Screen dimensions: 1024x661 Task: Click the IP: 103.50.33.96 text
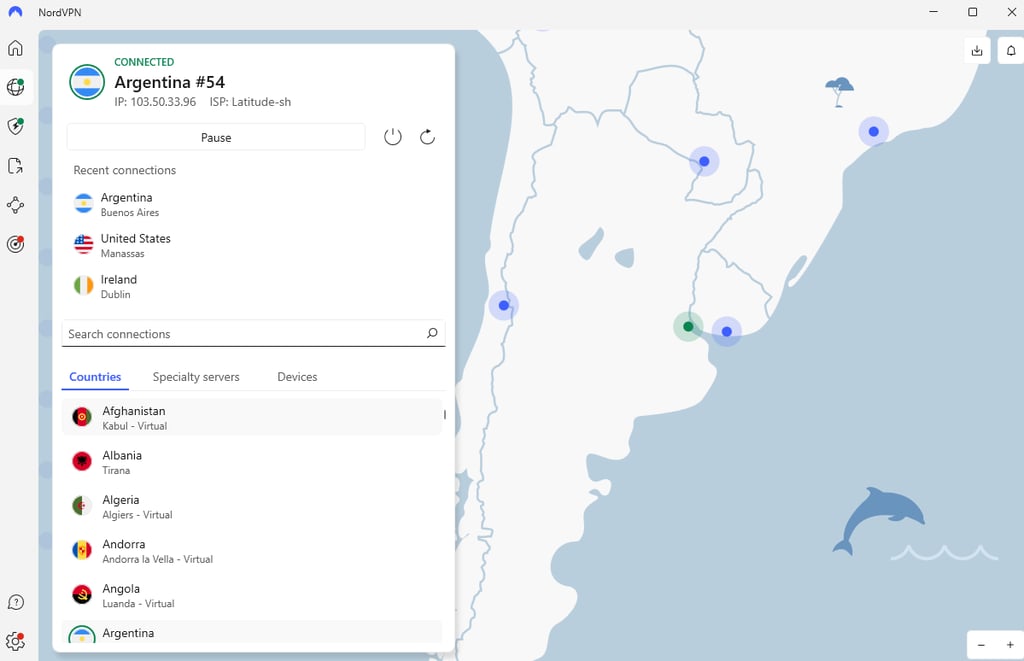point(155,102)
